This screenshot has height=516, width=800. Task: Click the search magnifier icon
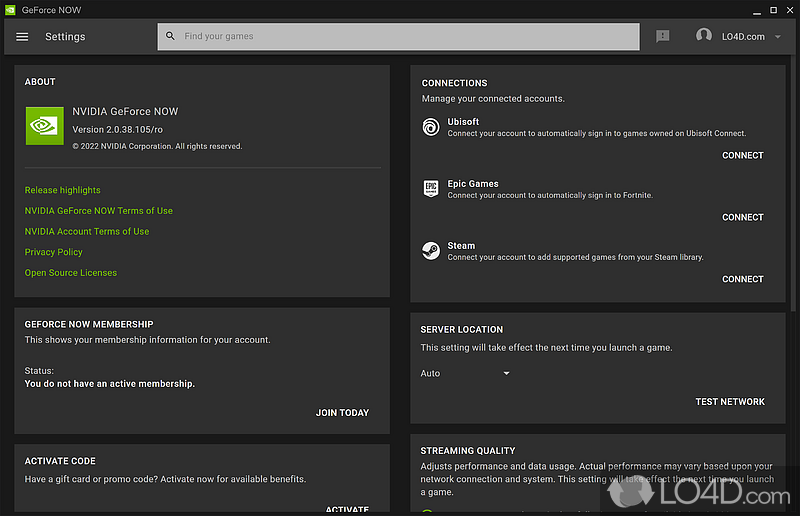170,36
